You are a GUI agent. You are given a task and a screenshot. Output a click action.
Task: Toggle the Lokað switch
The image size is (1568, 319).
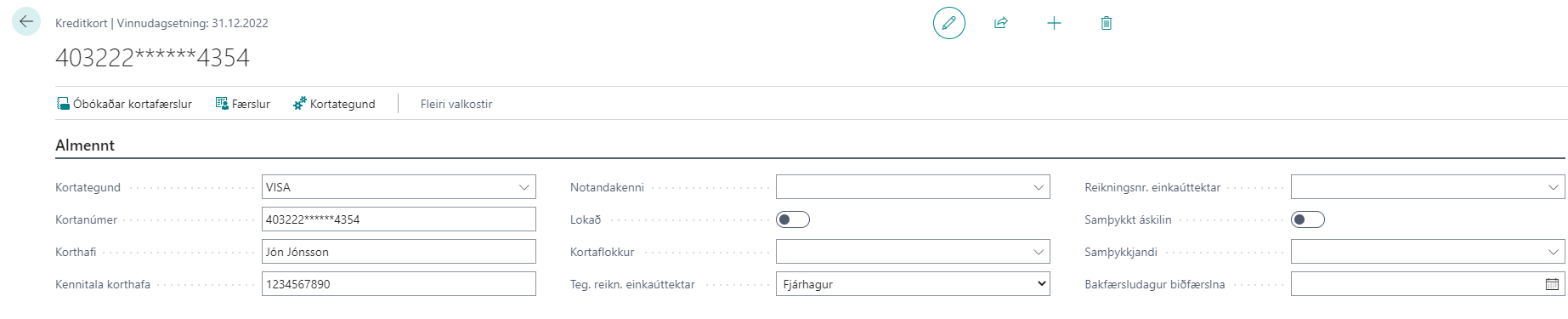(x=793, y=219)
